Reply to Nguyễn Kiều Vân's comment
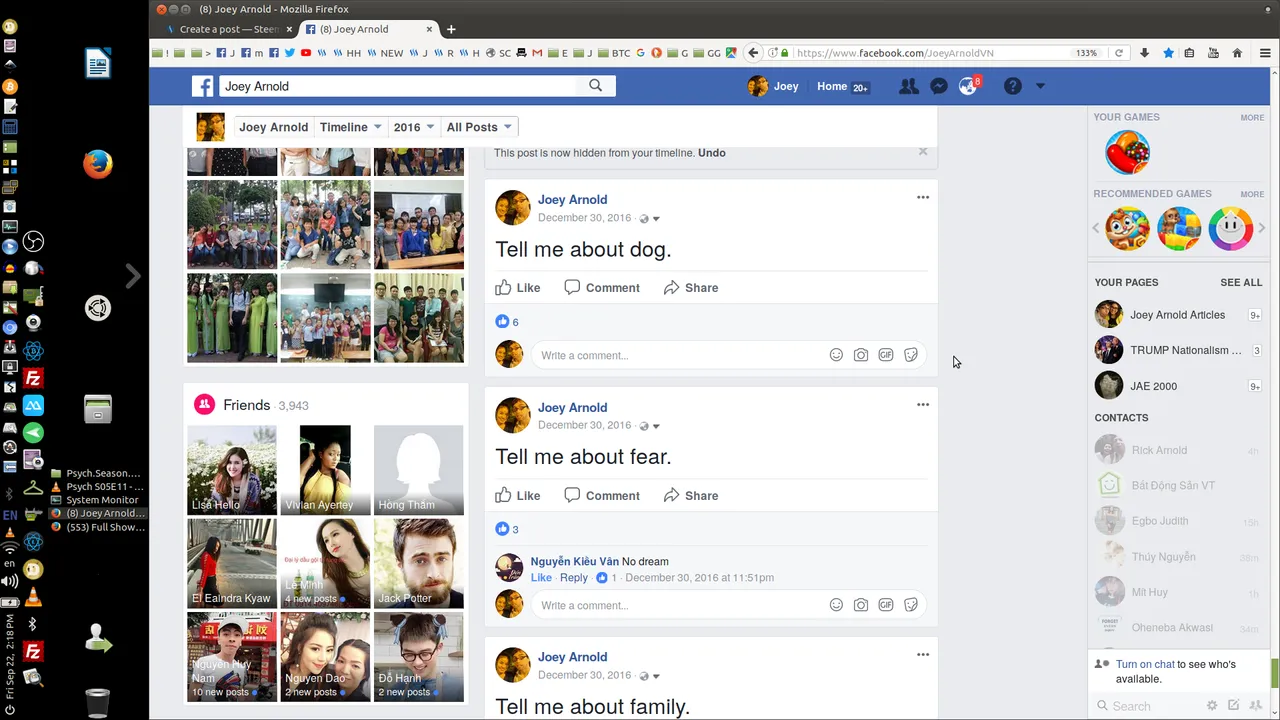 (574, 578)
